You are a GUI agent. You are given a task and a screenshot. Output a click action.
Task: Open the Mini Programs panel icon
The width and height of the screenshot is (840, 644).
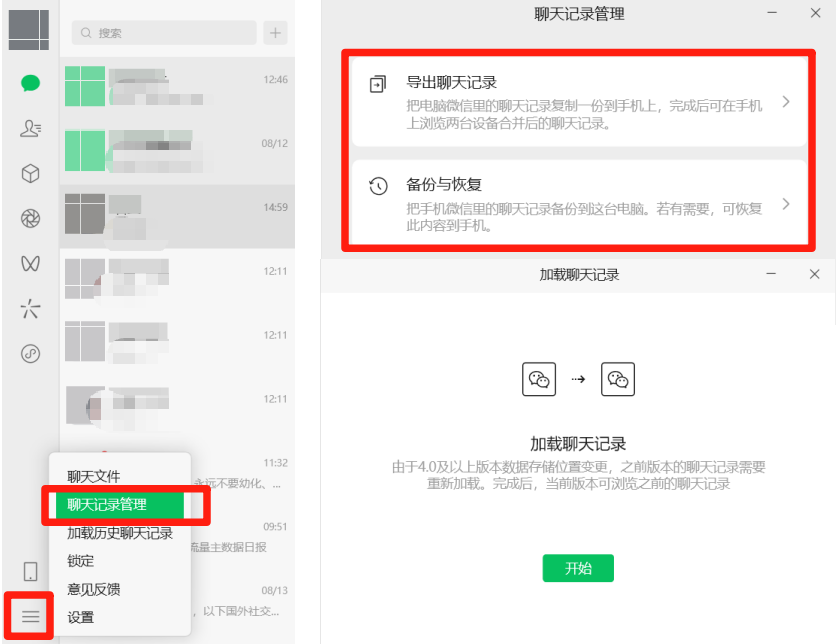pyautogui.click(x=29, y=352)
